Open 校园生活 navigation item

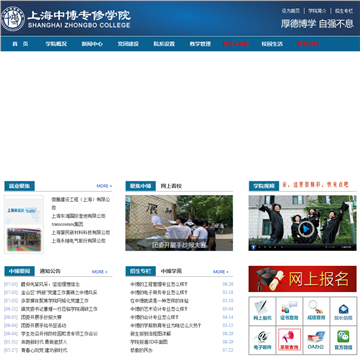click(272, 44)
